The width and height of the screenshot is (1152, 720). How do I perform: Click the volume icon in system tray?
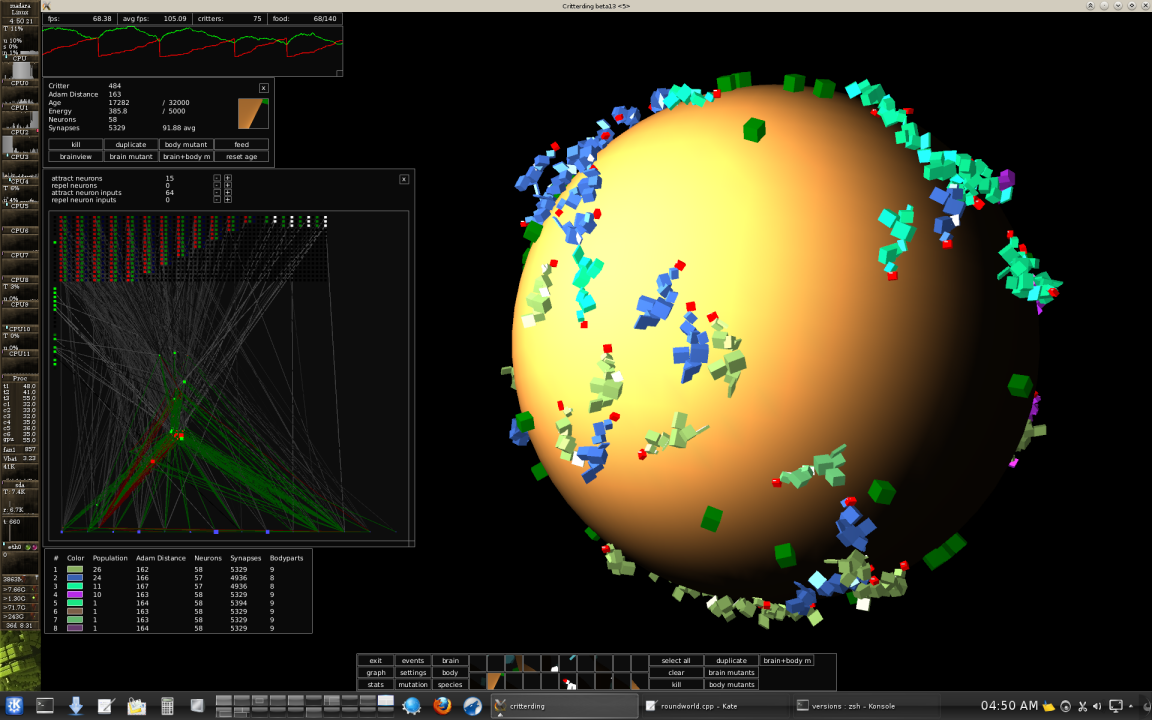click(1098, 706)
